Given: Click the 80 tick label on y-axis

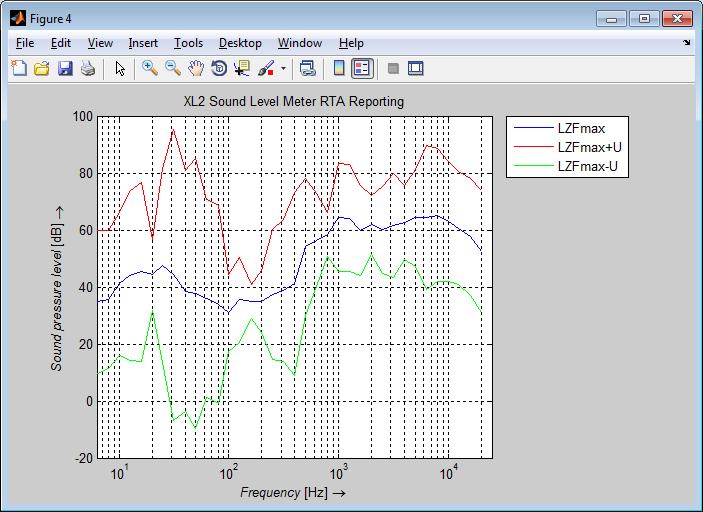Looking at the screenshot, I should 86,174.
